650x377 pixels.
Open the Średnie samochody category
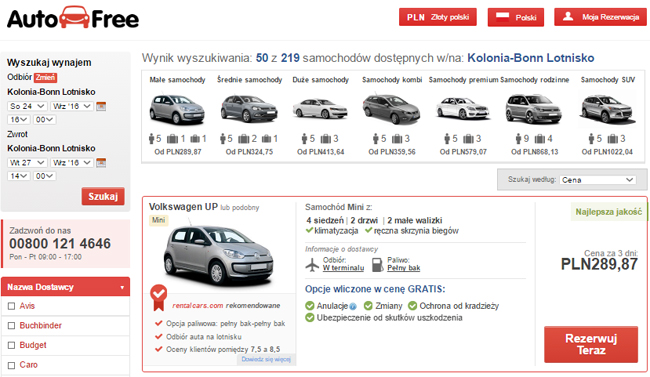(250, 80)
